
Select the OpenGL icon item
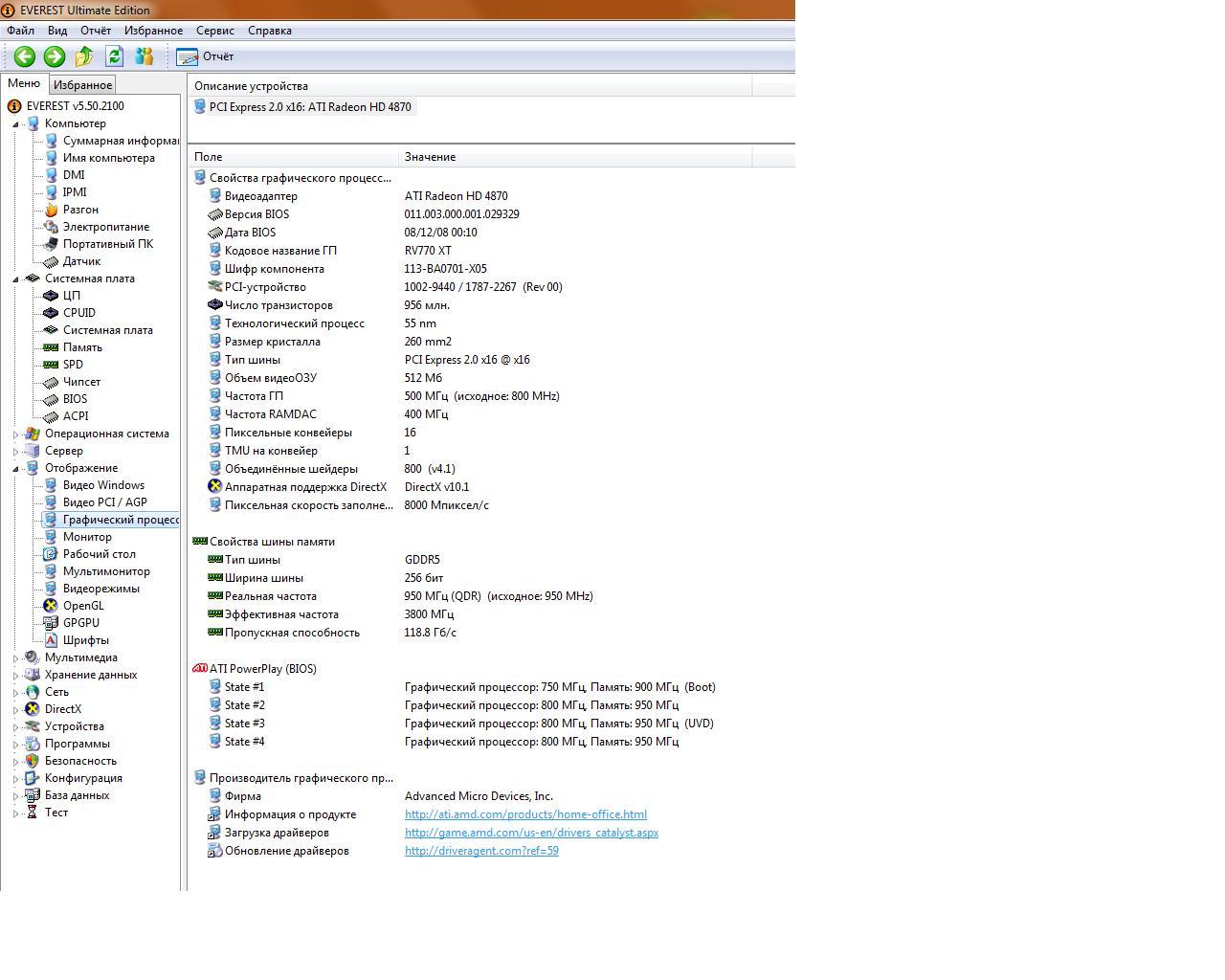click(51, 606)
